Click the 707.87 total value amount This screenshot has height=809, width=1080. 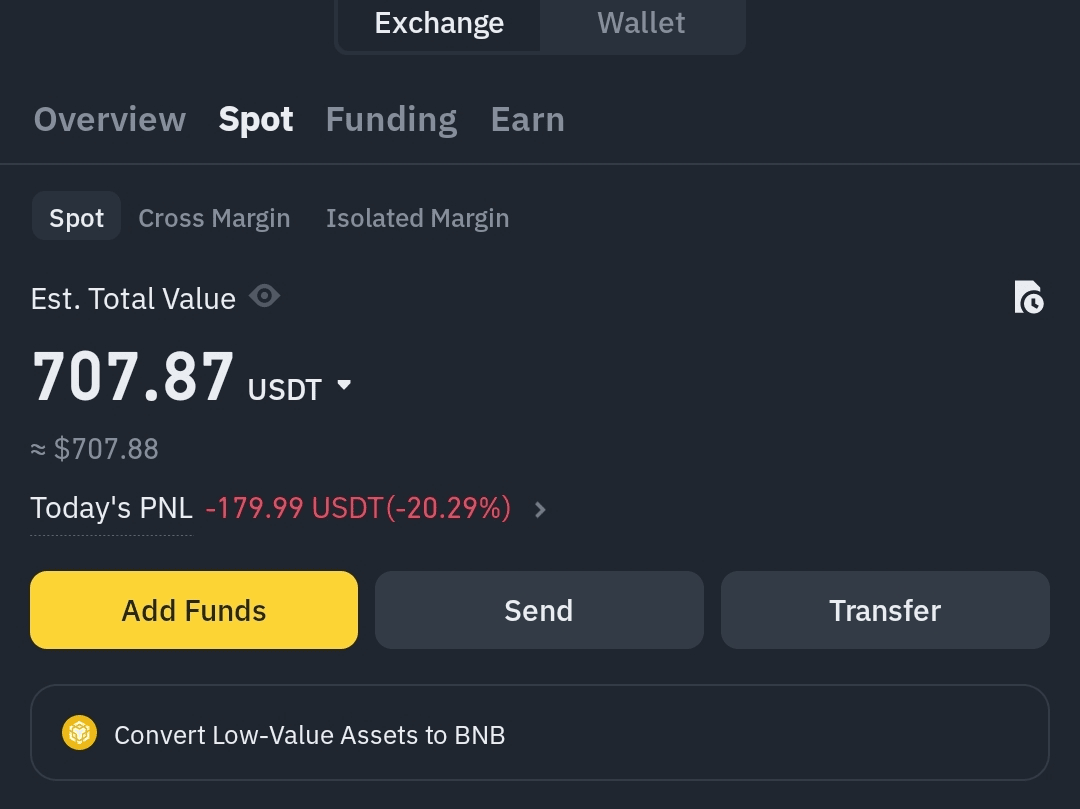pyautogui.click(x=133, y=377)
